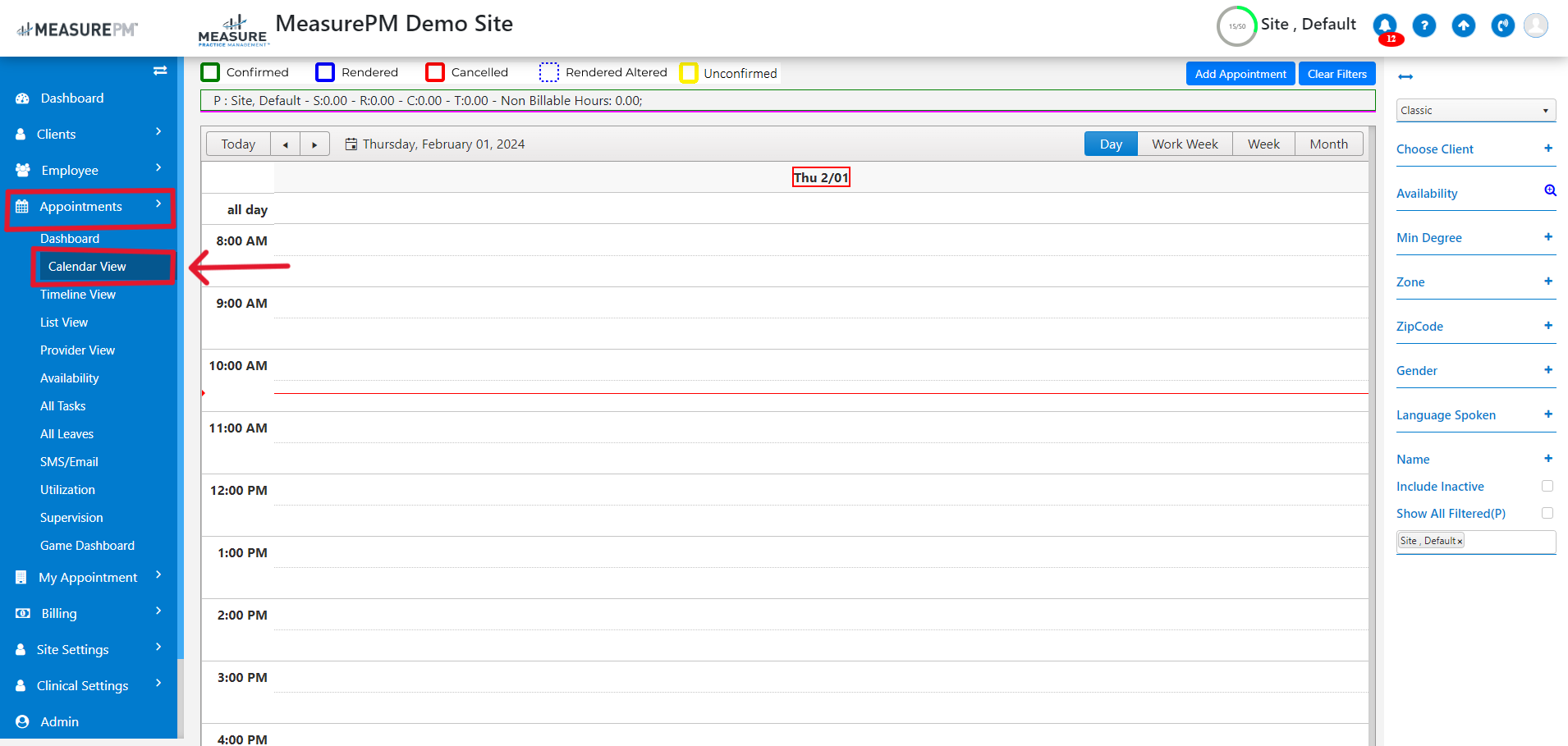Click the Availability search magnifier icon
Image resolution: width=1568 pixels, height=746 pixels.
coord(1550,190)
